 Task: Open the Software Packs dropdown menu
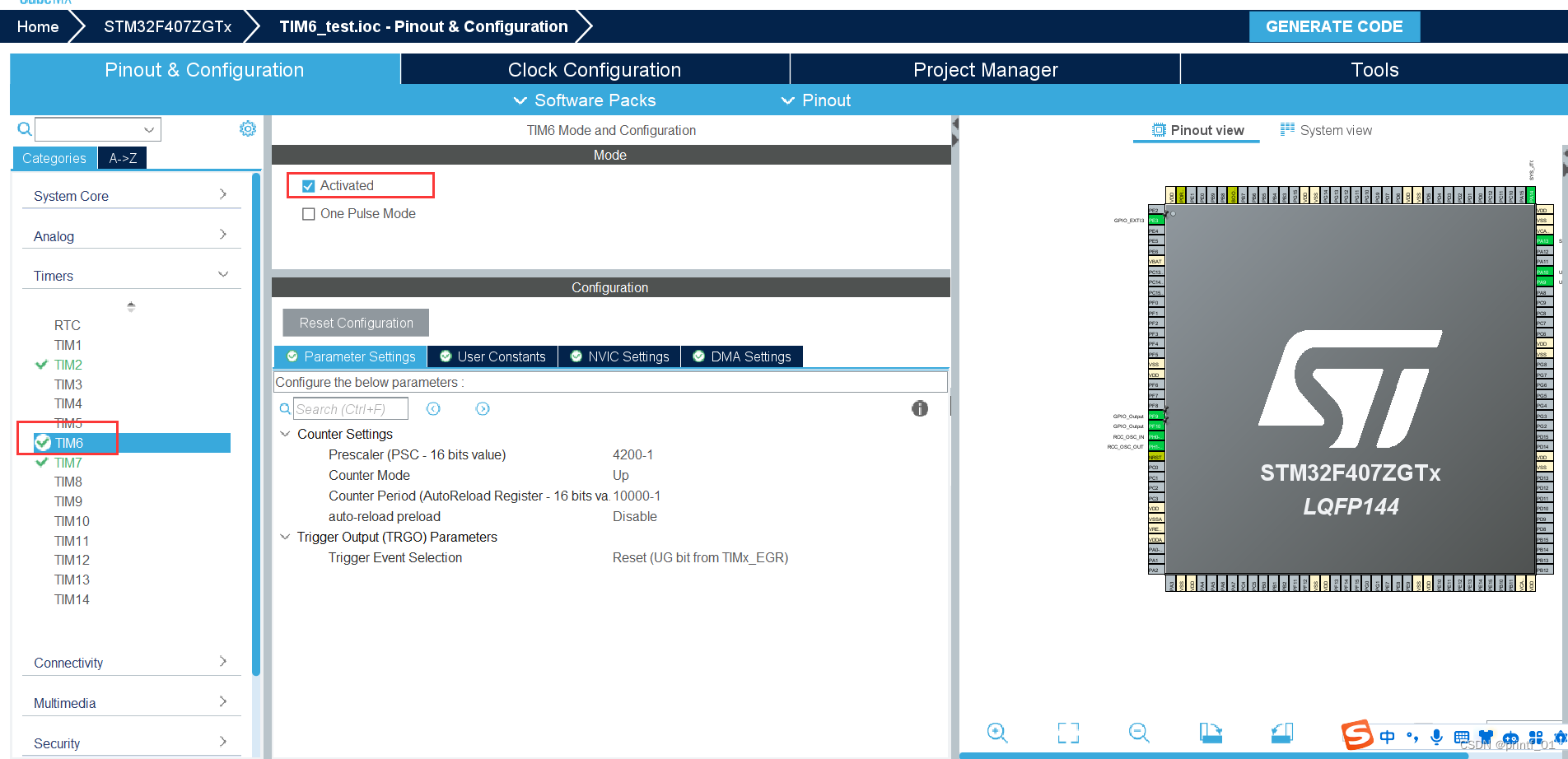pos(585,100)
